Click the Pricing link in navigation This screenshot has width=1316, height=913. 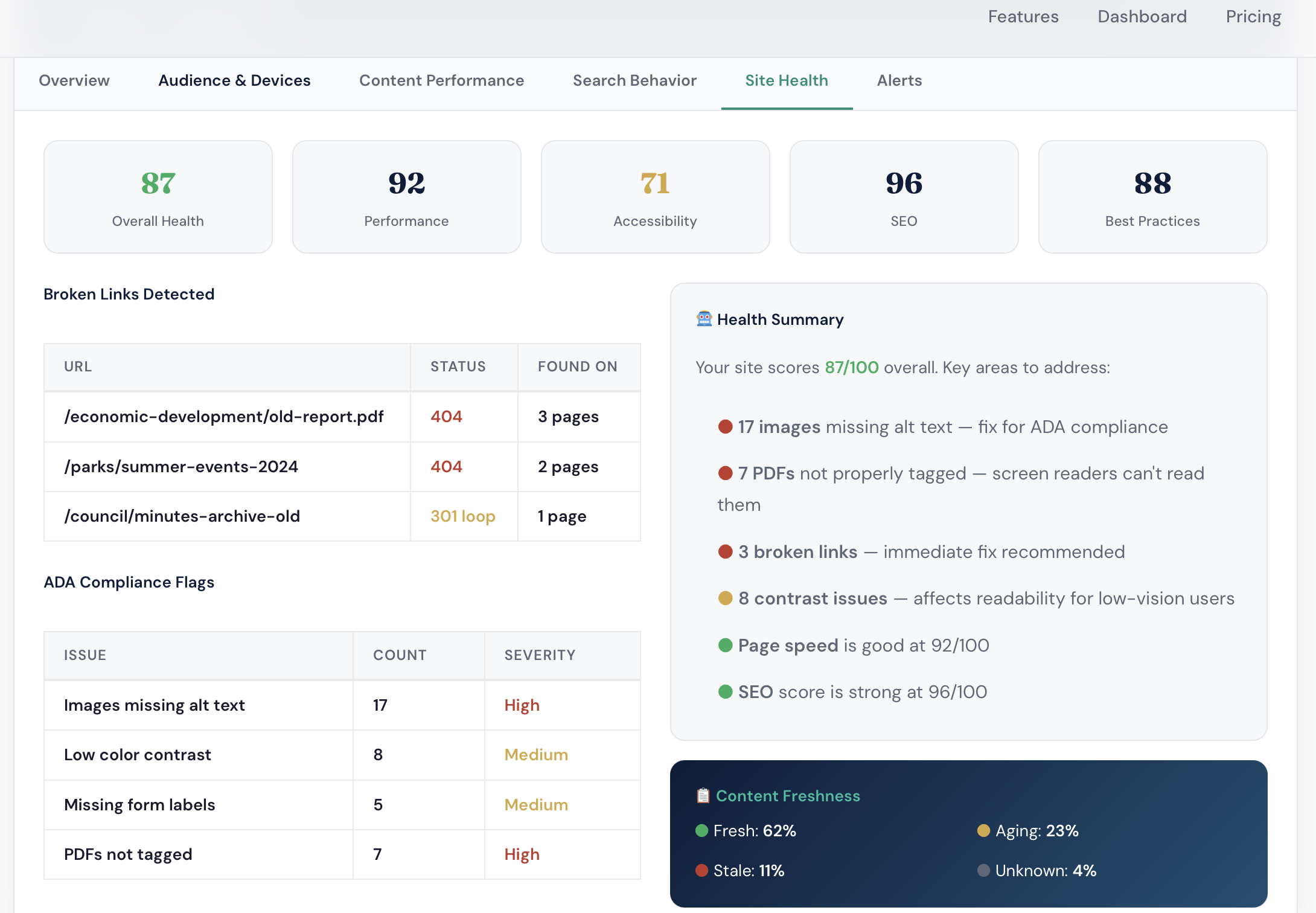click(1253, 17)
